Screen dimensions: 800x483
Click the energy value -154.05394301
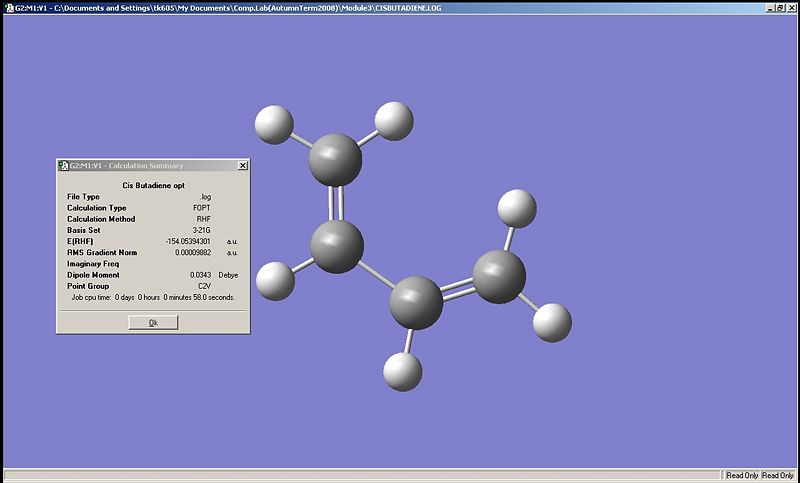pos(188,241)
